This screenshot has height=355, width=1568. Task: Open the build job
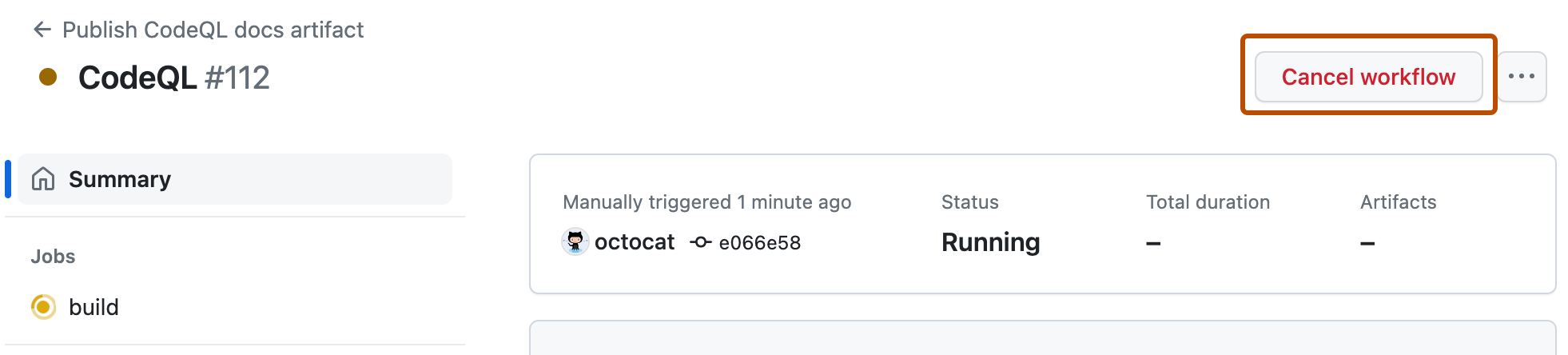pyautogui.click(x=94, y=307)
